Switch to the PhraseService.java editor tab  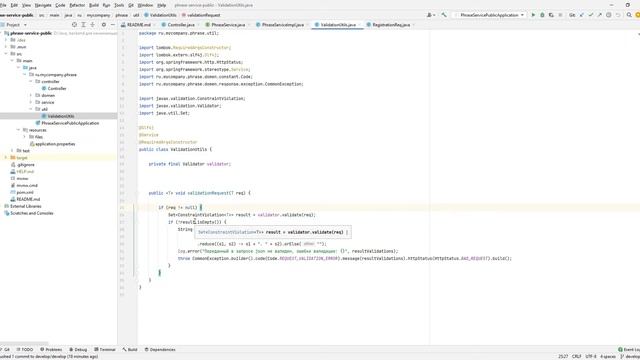click(x=226, y=25)
